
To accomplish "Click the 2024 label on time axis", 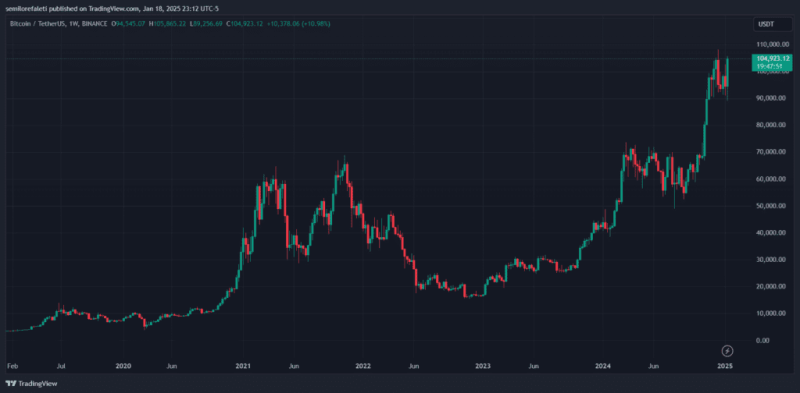I will 604,366.
